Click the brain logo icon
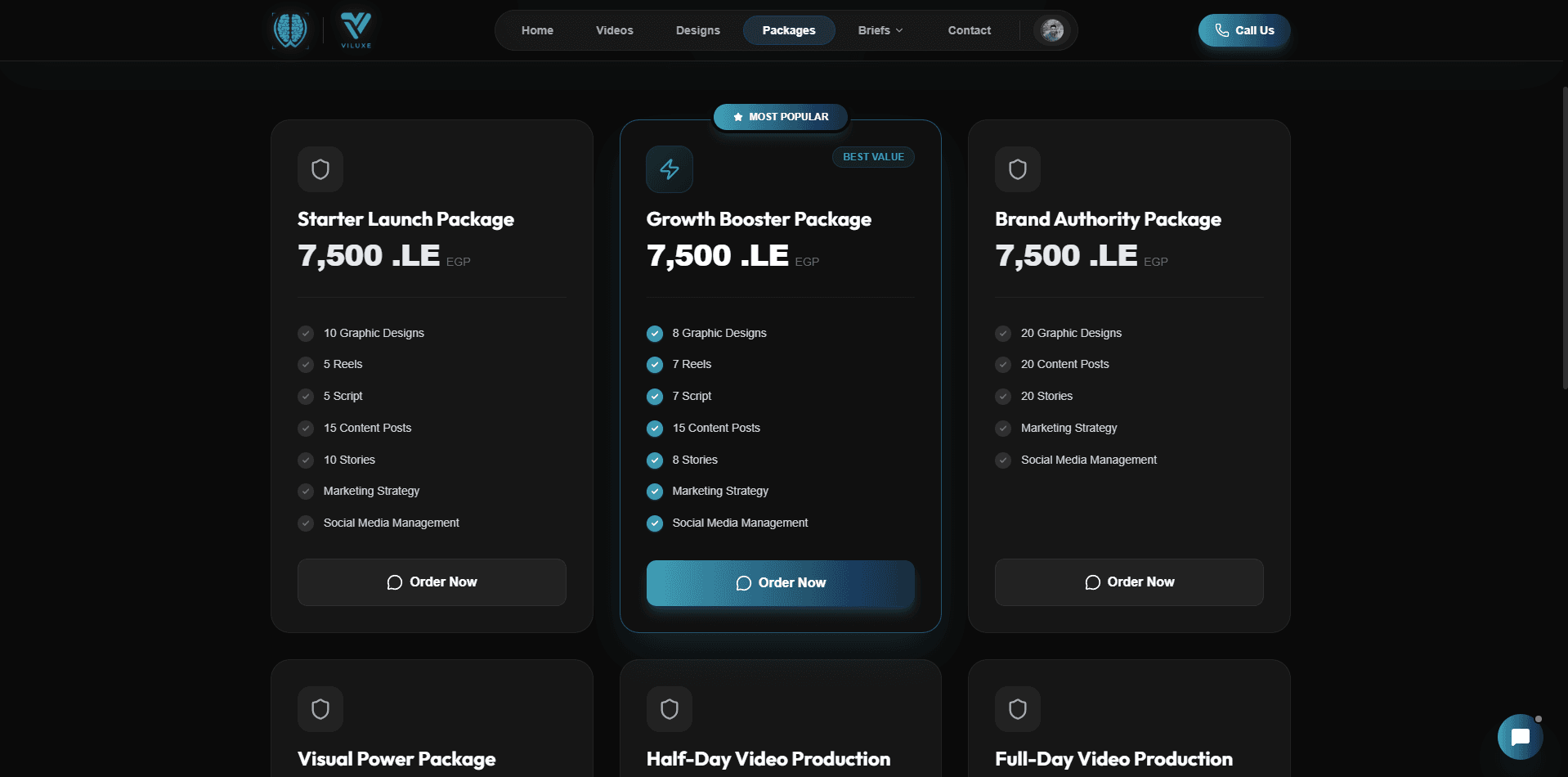 (x=290, y=30)
